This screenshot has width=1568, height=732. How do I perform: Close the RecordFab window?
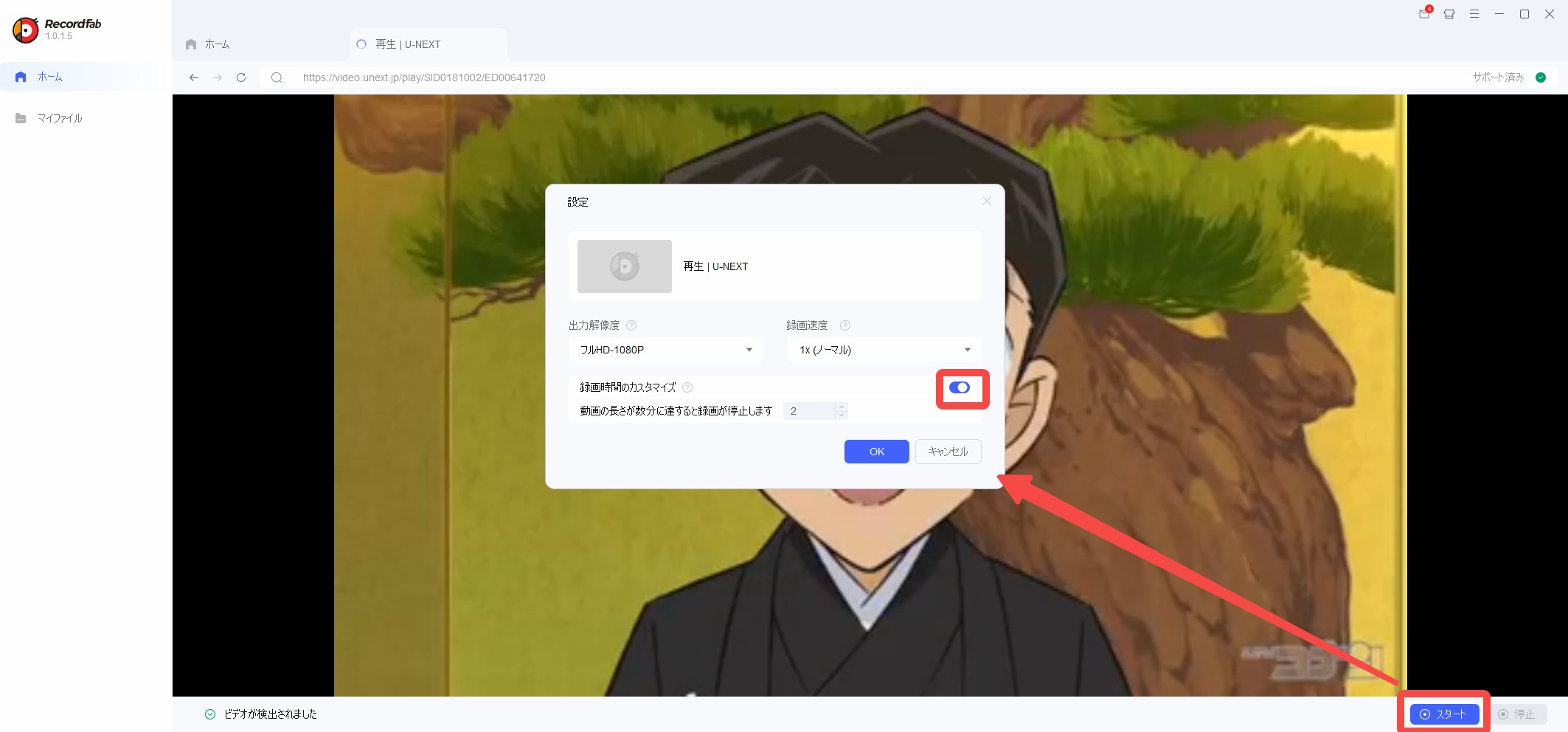pos(1550,14)
